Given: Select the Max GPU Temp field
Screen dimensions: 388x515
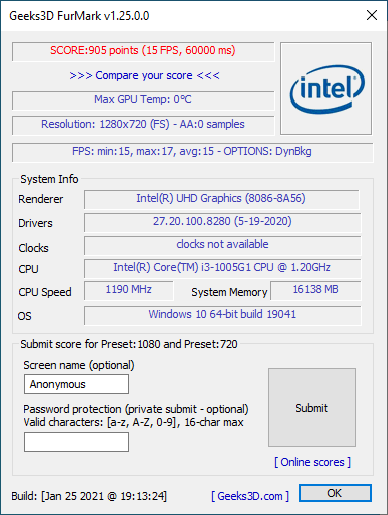Looking at the screenshot, I should click(143, 100).
